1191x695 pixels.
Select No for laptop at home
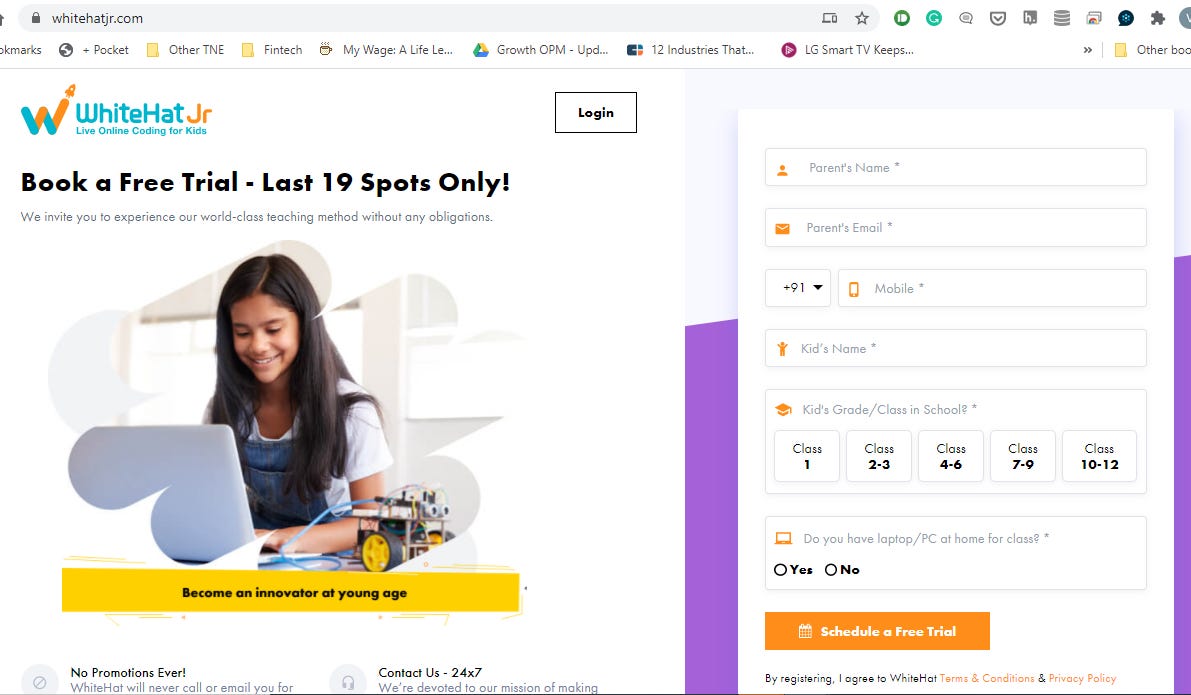click(842, 570)
